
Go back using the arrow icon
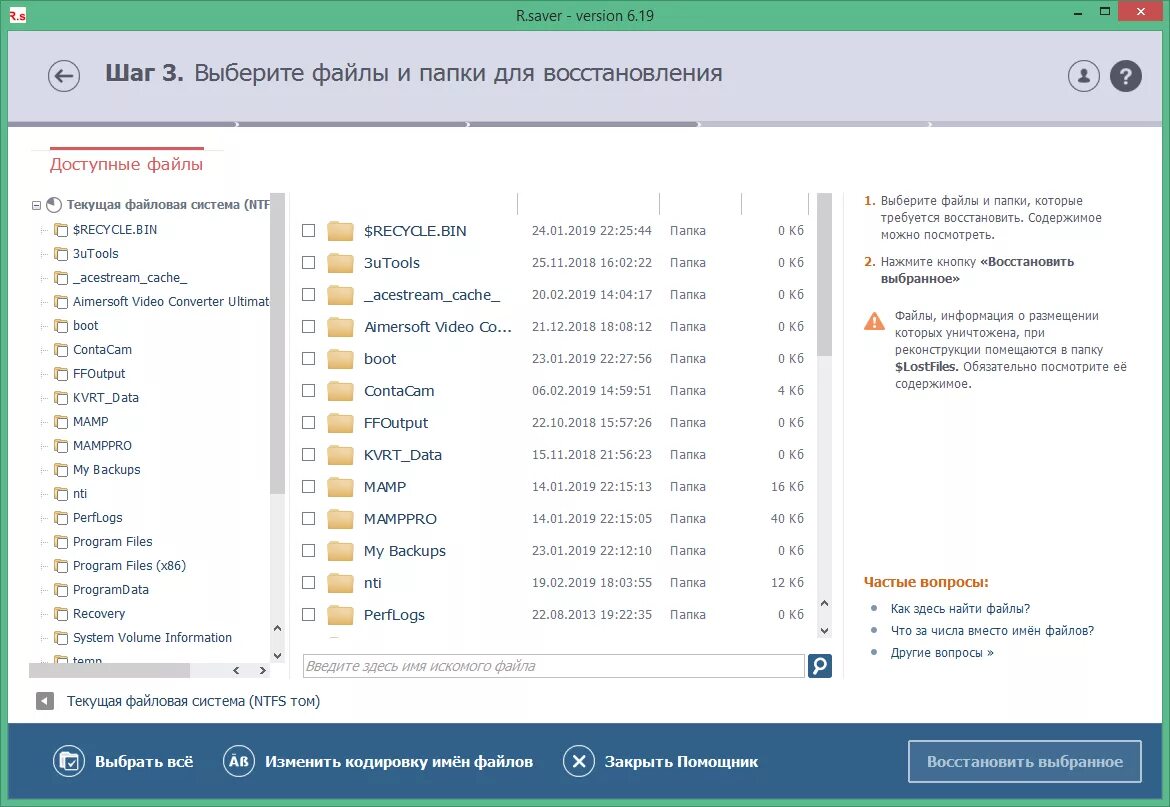(64, 75)
